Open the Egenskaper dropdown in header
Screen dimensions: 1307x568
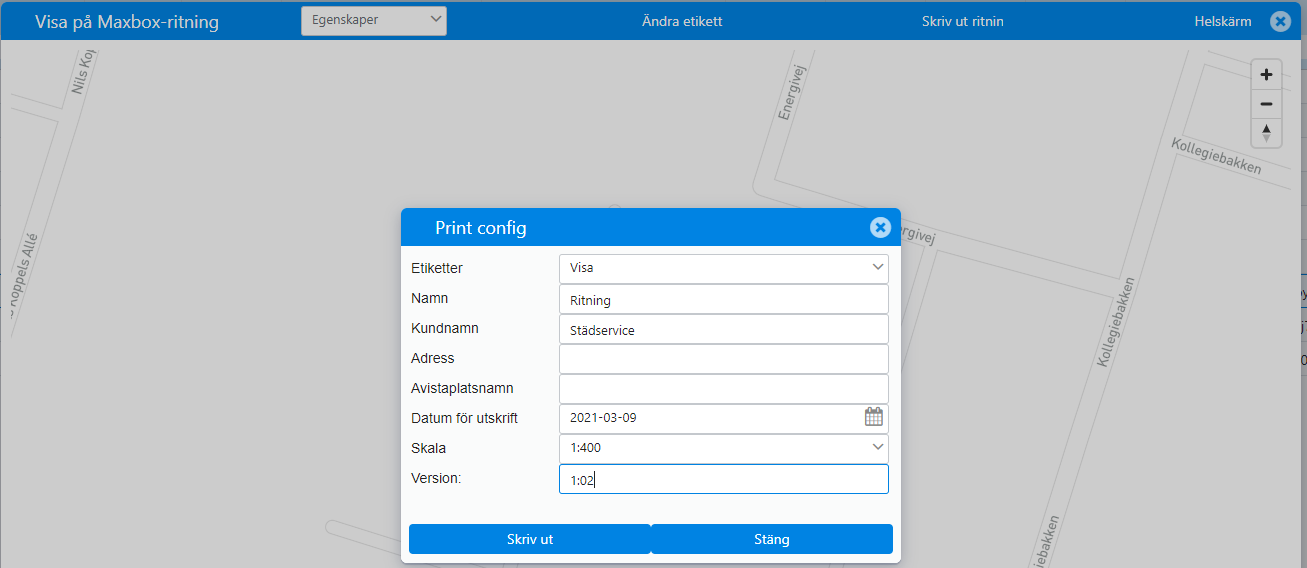pyautogui.click(x=374, y=20)
